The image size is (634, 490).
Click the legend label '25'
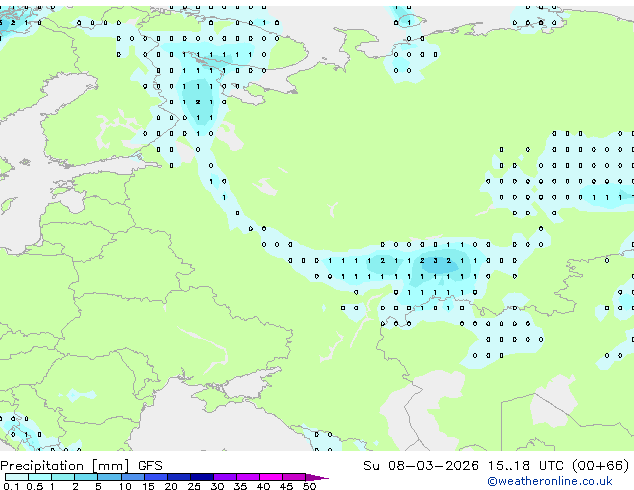click(194, 486)
